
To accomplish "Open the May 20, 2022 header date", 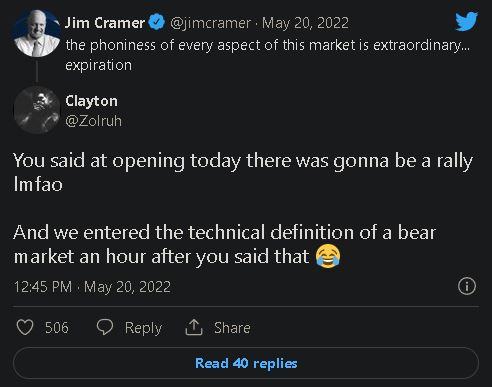I will click(305, 23).
